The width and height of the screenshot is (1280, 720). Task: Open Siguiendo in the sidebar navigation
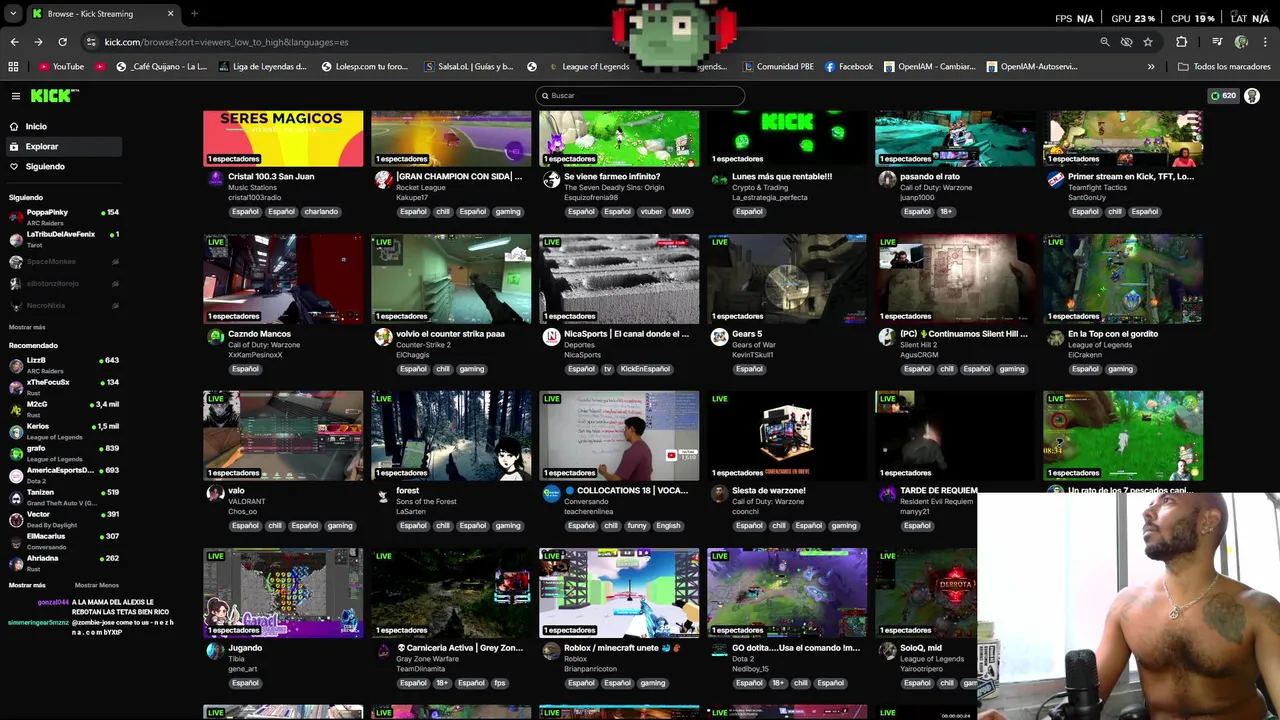[x=45, y=167]
